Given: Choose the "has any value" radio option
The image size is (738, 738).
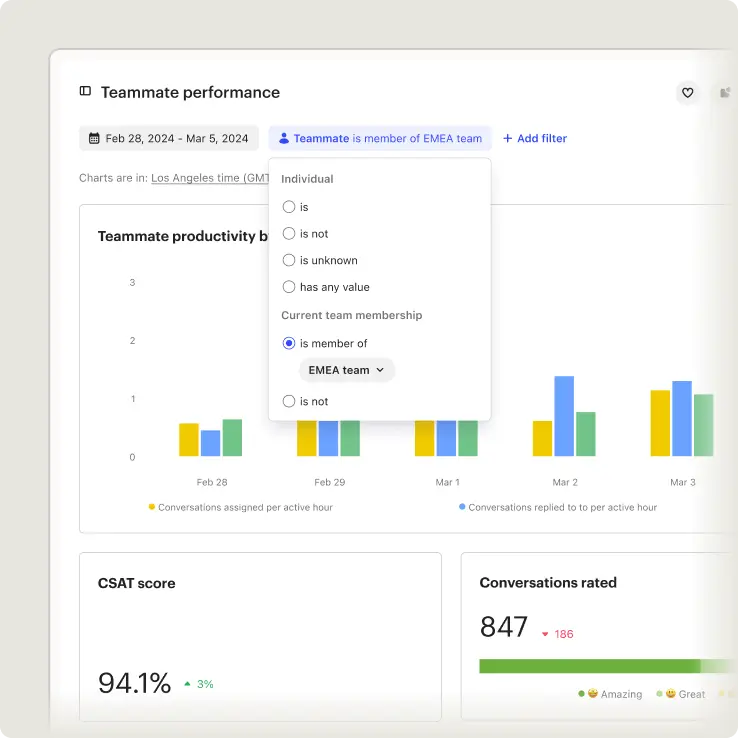Looking at the screenshot, I should [x=289, y=287].
